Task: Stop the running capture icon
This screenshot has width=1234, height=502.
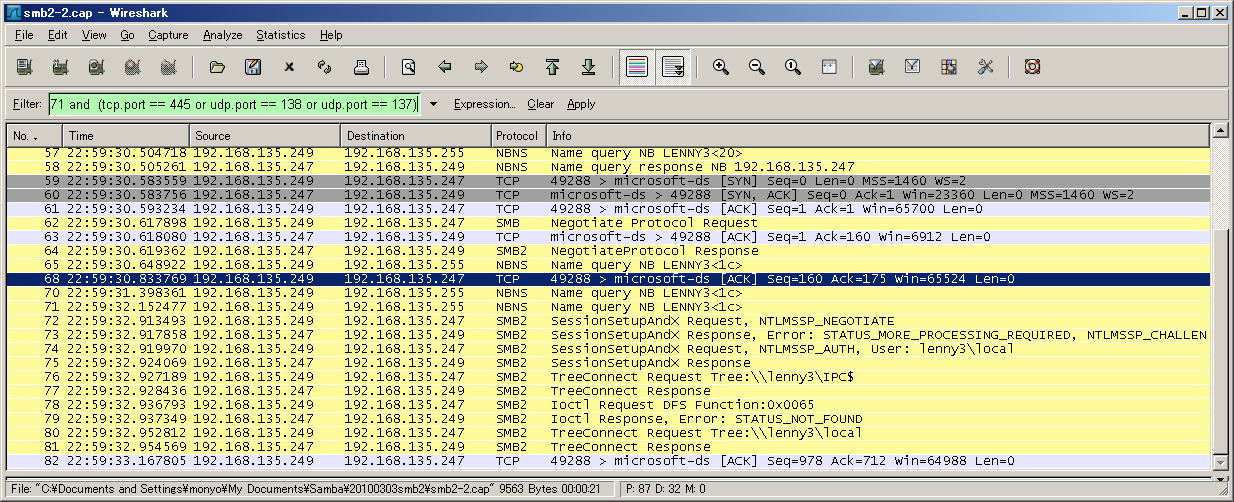Action: pos(132,67)
